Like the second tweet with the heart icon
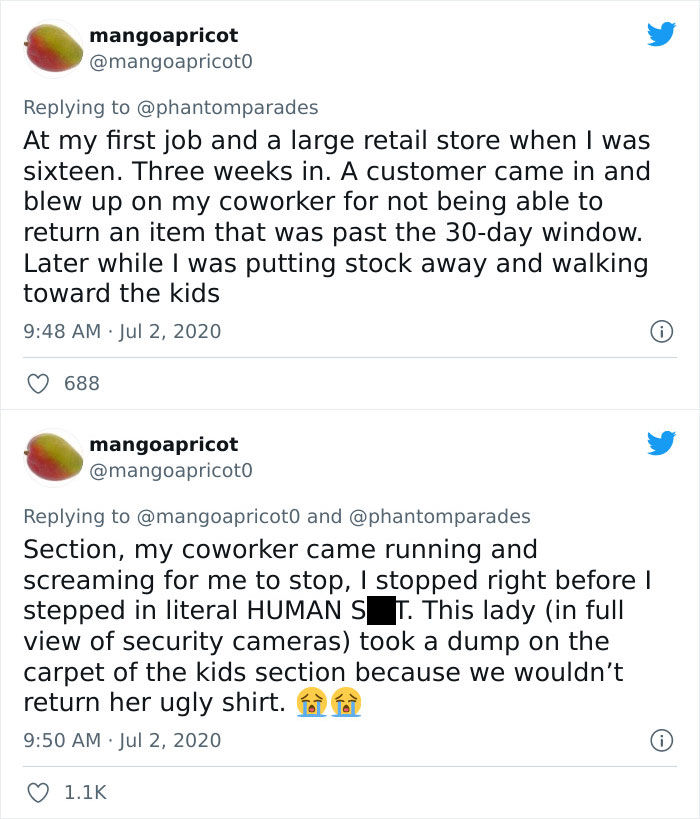Screen dimensions: 700x819 click(38, 791)
